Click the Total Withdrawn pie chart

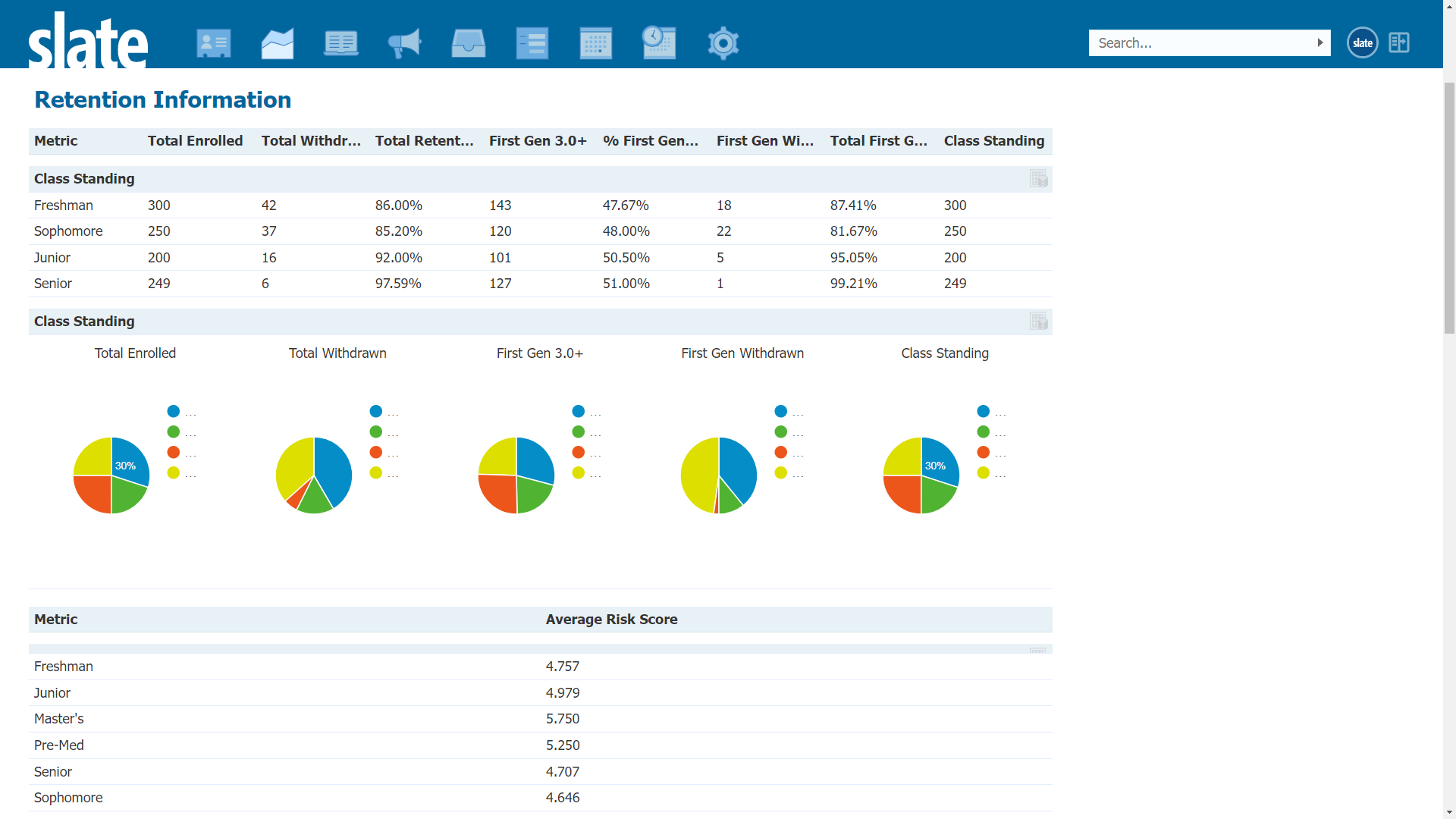click(314, 475)
